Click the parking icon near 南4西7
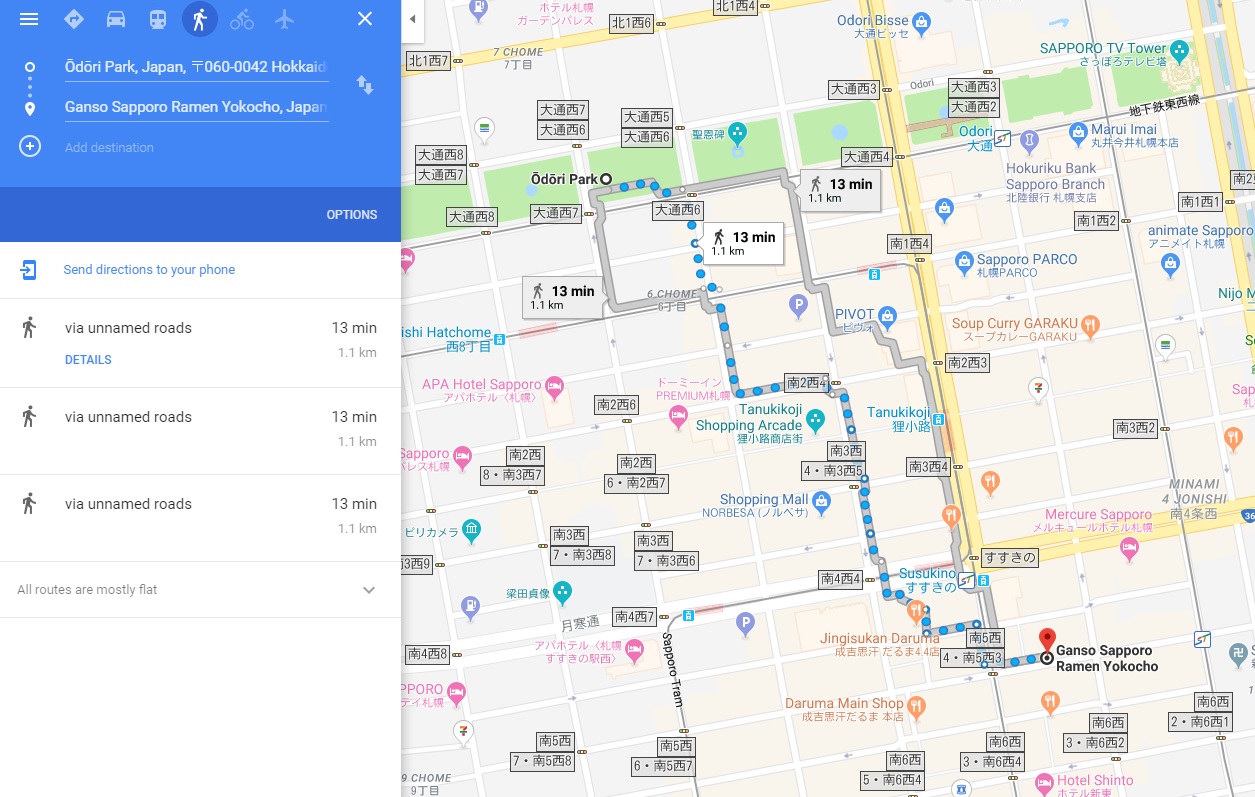This screenshot has height=797, width=1255. [x=745, y=625]
